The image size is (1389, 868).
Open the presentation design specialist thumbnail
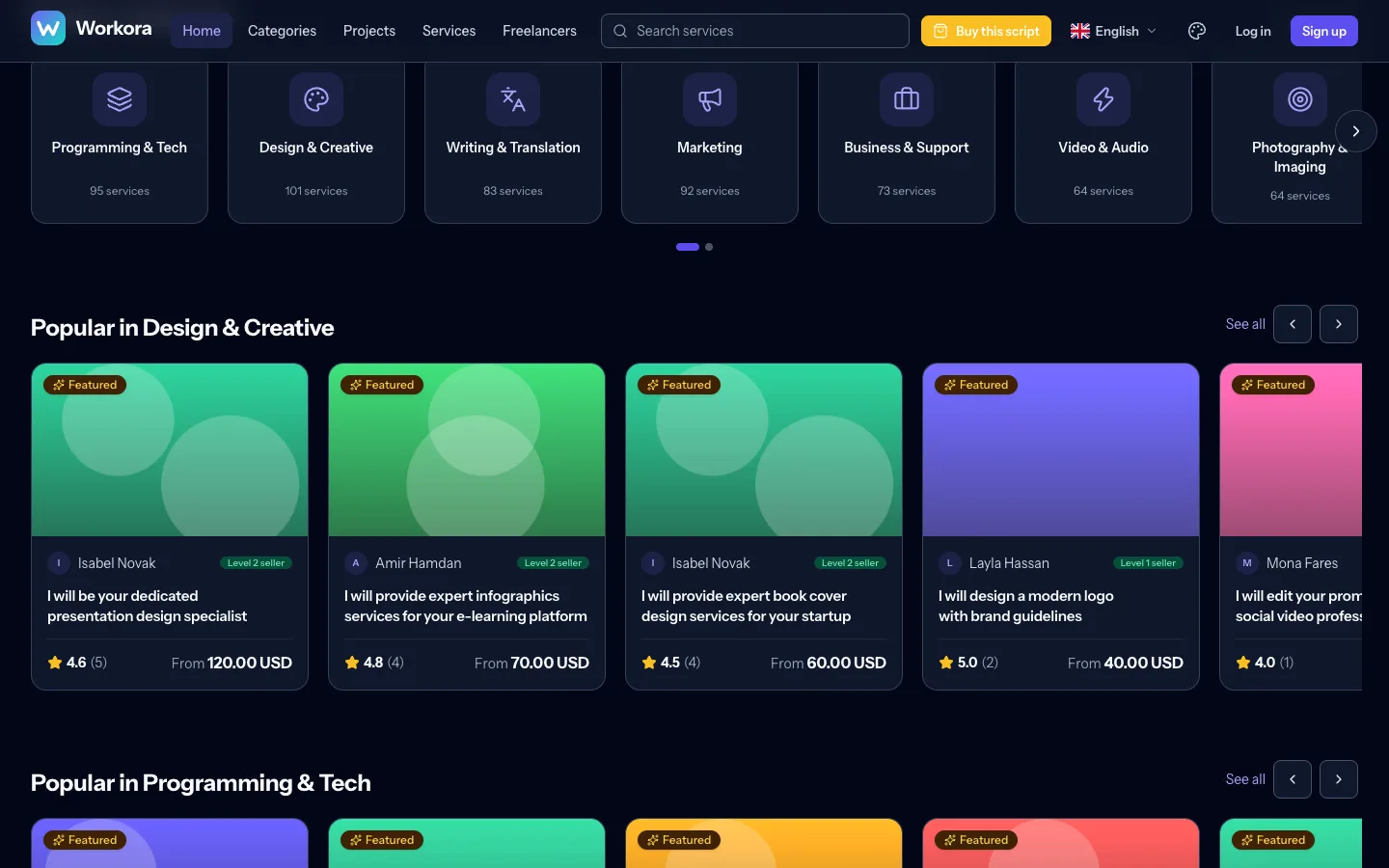click(x=170, y=449)
